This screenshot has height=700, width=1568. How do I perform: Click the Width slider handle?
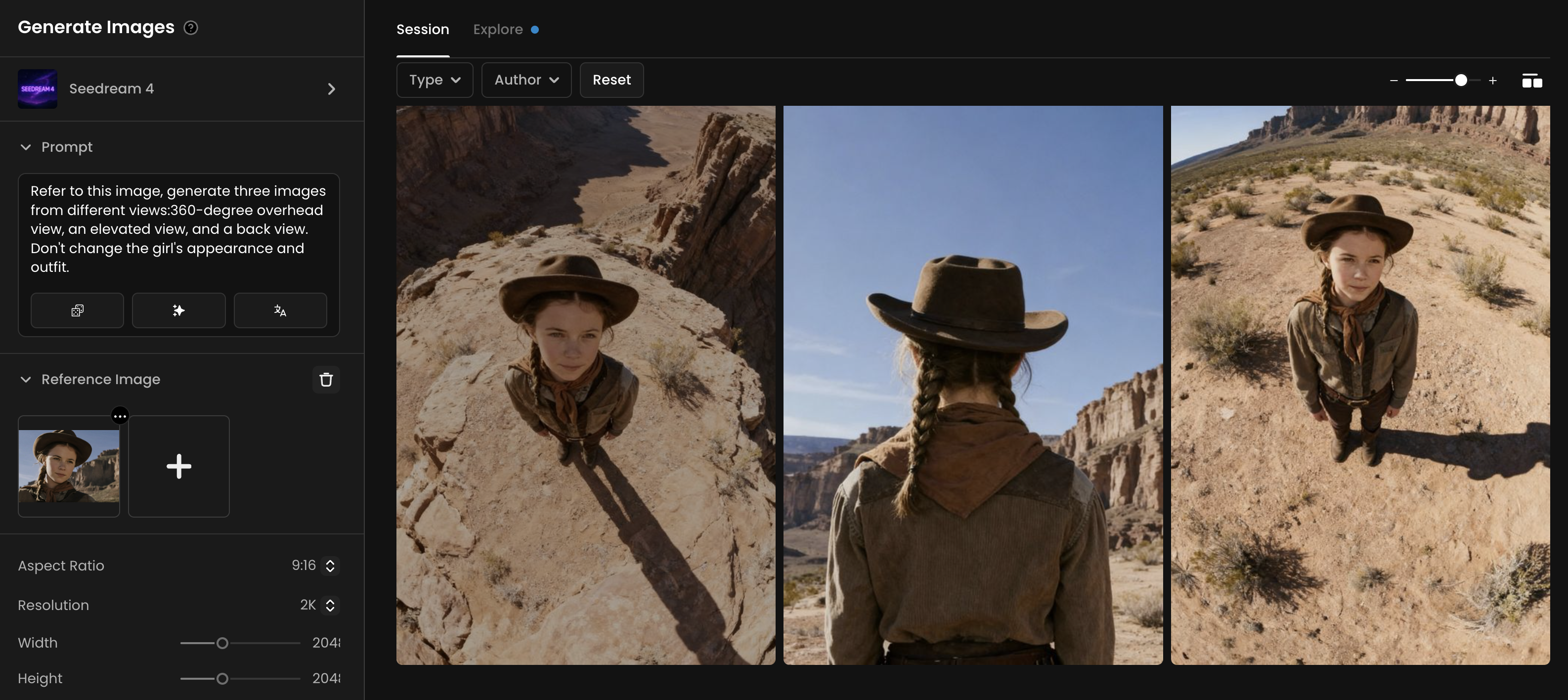222,643
